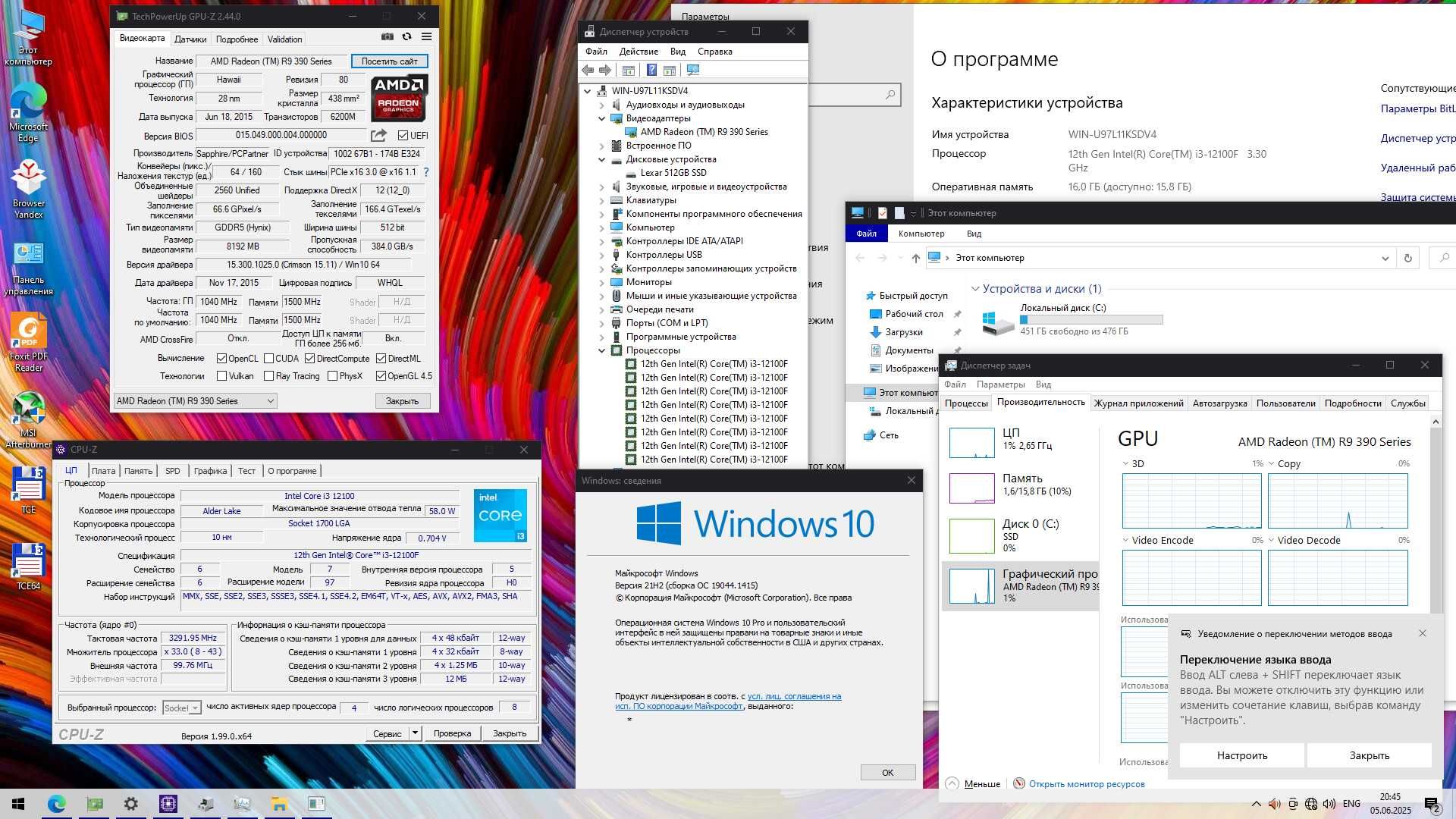Image resolution: width=1456 pixels, height=819 pixels.
Task: Click the Back arrow in Device Manager toolbar
Action: (x=588, y=70)
